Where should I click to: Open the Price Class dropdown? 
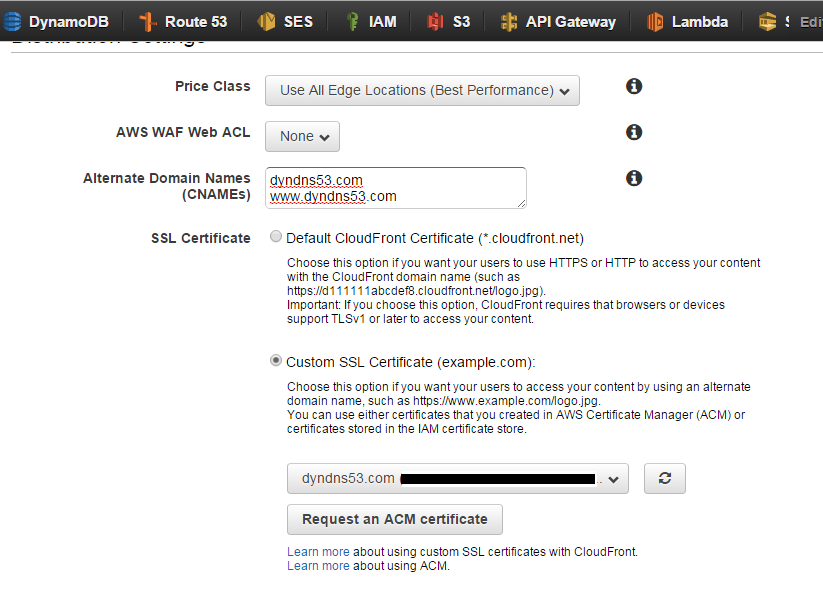tap(422, 90)
